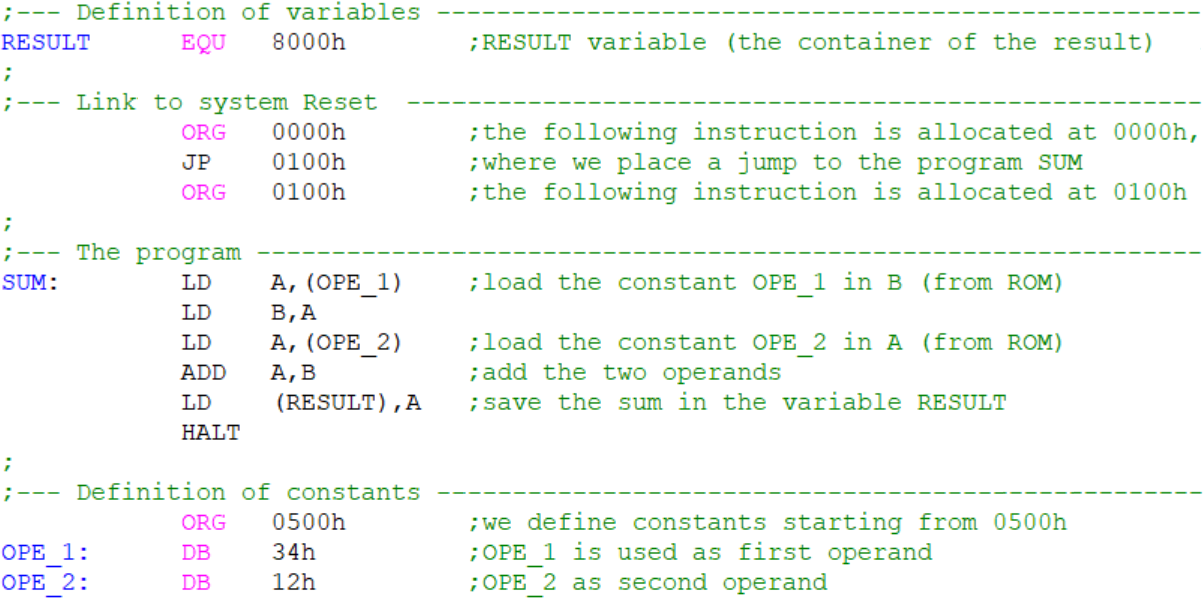Click the HALT instruction
Image resolution: width=1203 pixels, height=606 pixels.
(211, 433)
